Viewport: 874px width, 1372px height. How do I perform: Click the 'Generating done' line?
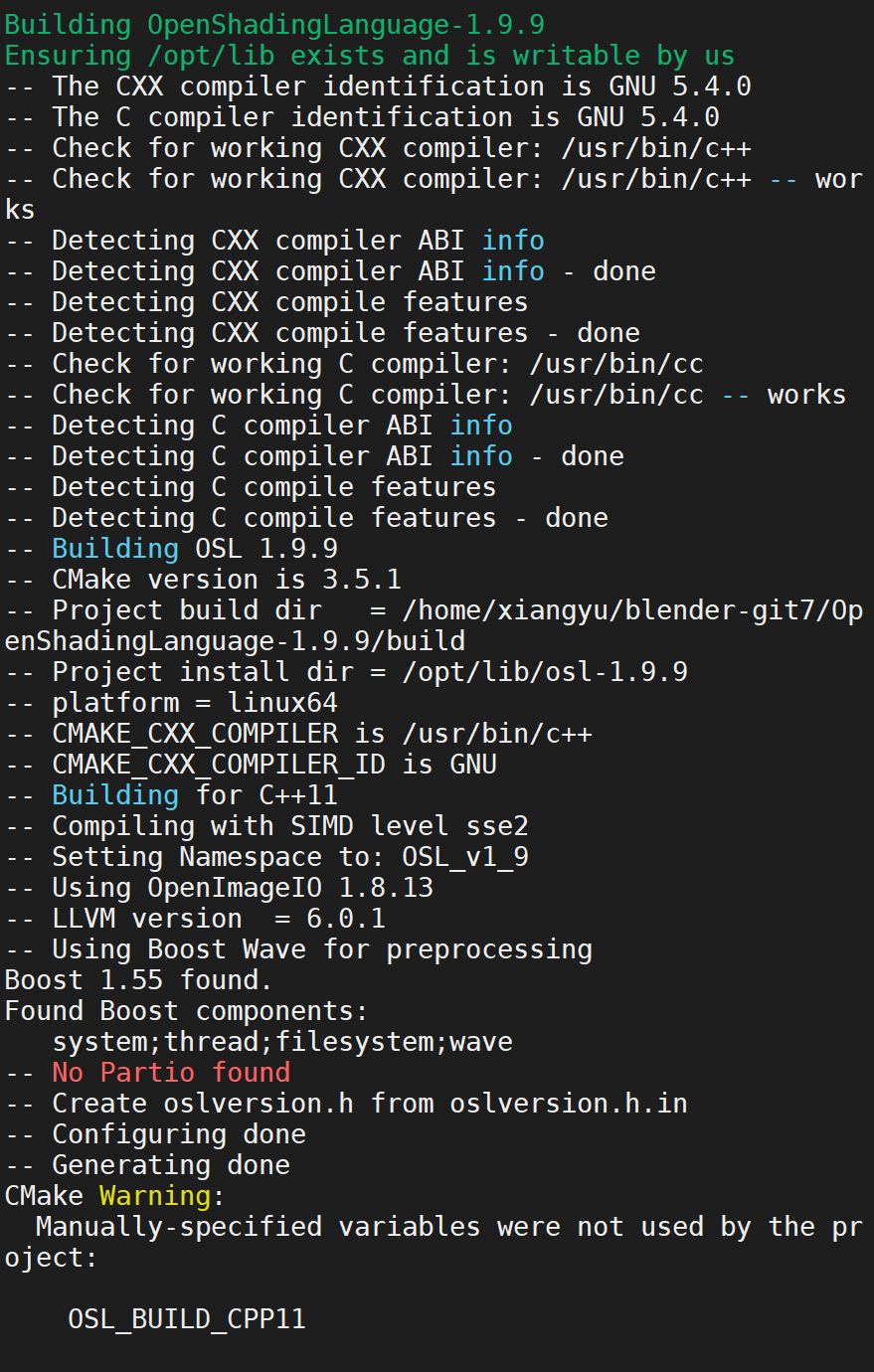point(147,1165)
